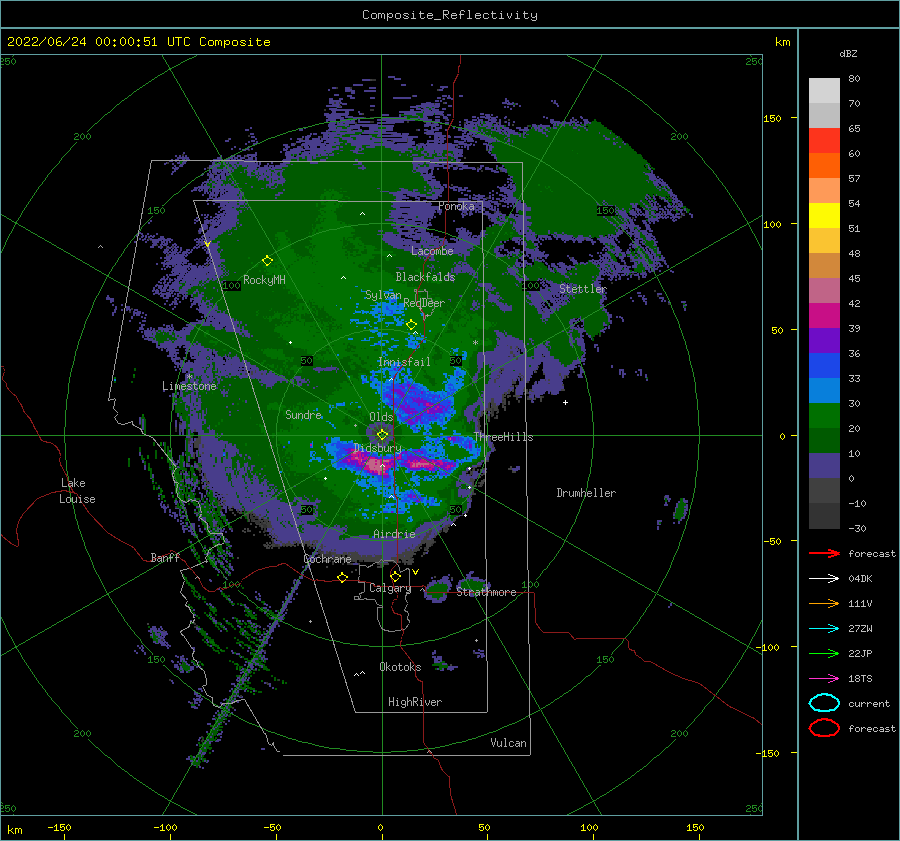The image size is (900, 841).
Task: Click the yellow diamond marker near RedDeer
Action: pos(411,325)
